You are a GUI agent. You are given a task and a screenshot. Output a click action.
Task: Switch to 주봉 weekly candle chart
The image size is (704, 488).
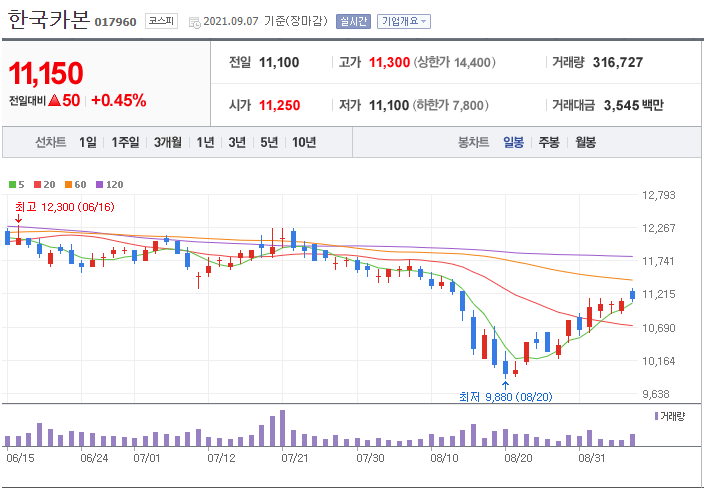549,142
